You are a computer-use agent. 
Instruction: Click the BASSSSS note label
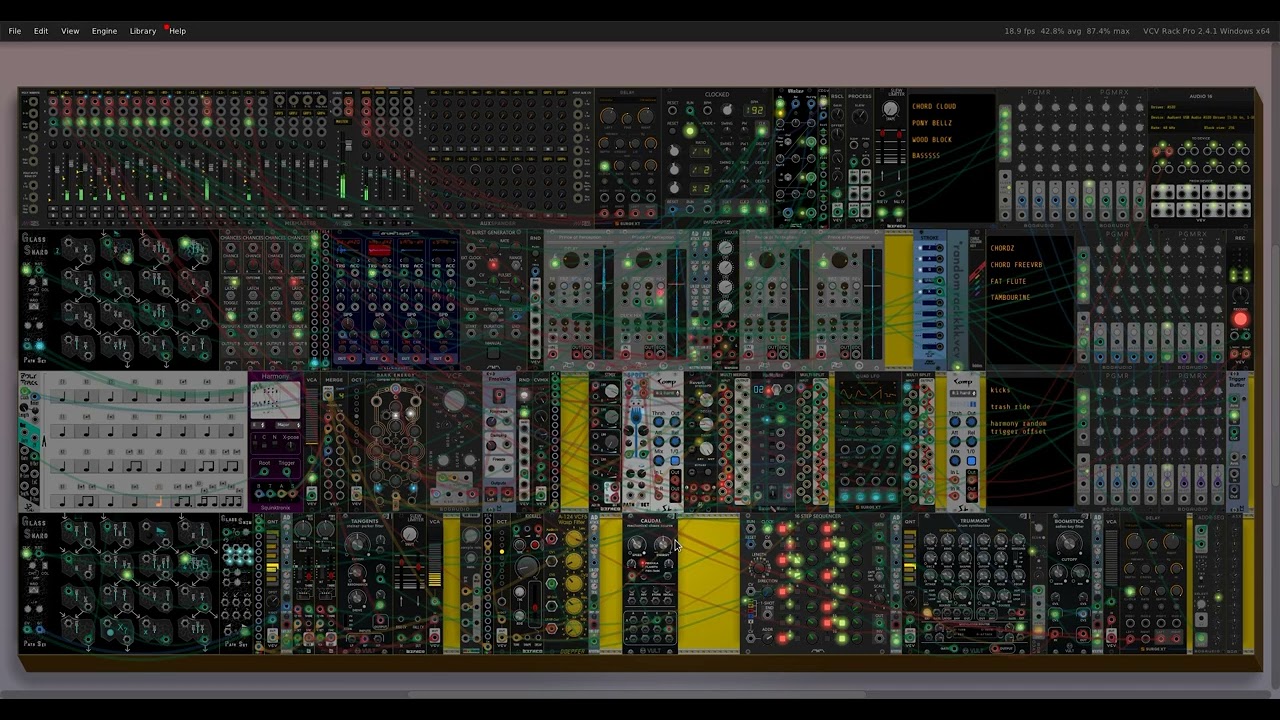pyautogui.click(x=926, y=156)
